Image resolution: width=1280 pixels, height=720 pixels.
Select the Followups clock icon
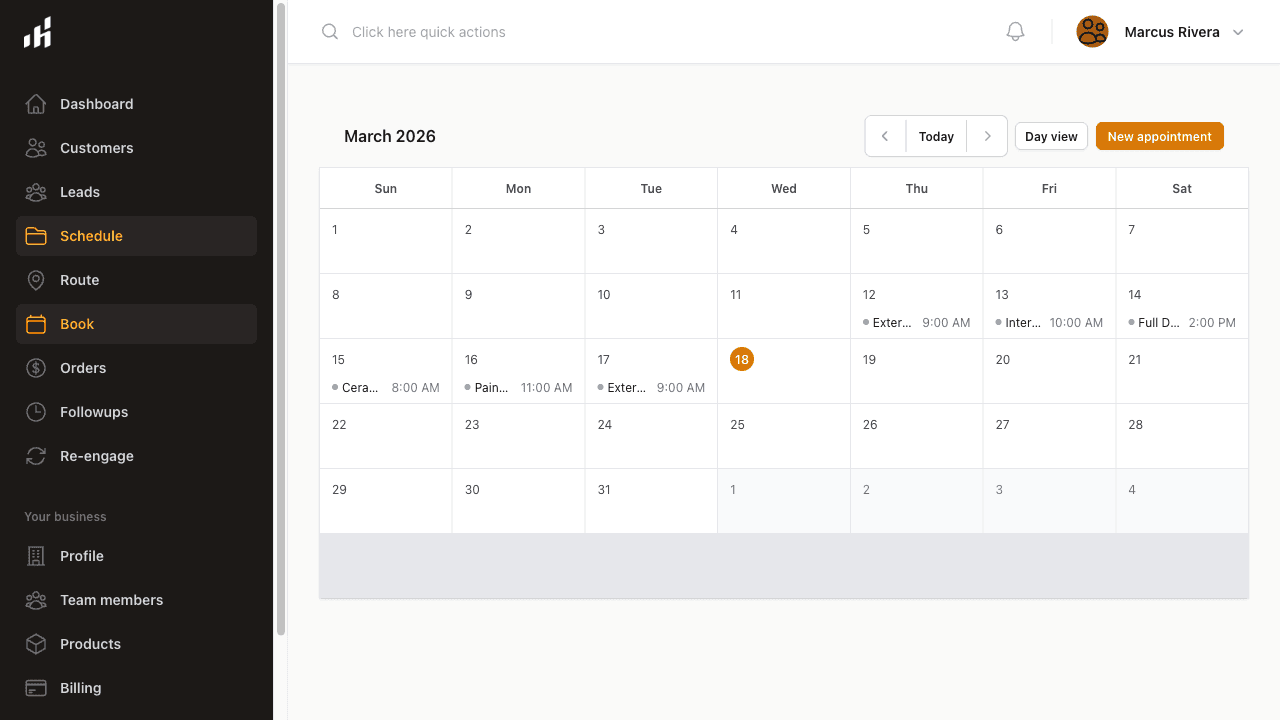click(x=36, y=412)
